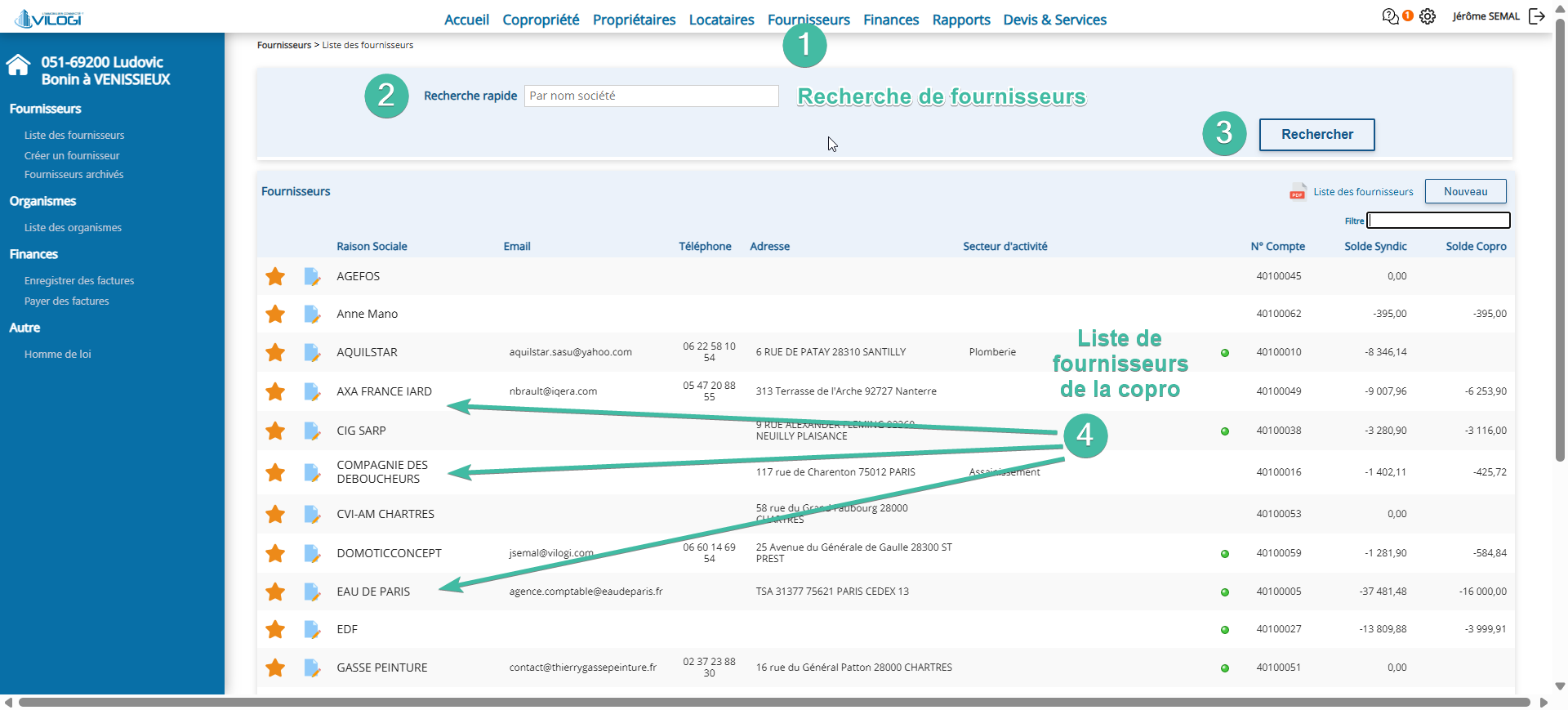1568x710 pixels.
Task: Open the Accueil menu
Action: tap(466, 20)
